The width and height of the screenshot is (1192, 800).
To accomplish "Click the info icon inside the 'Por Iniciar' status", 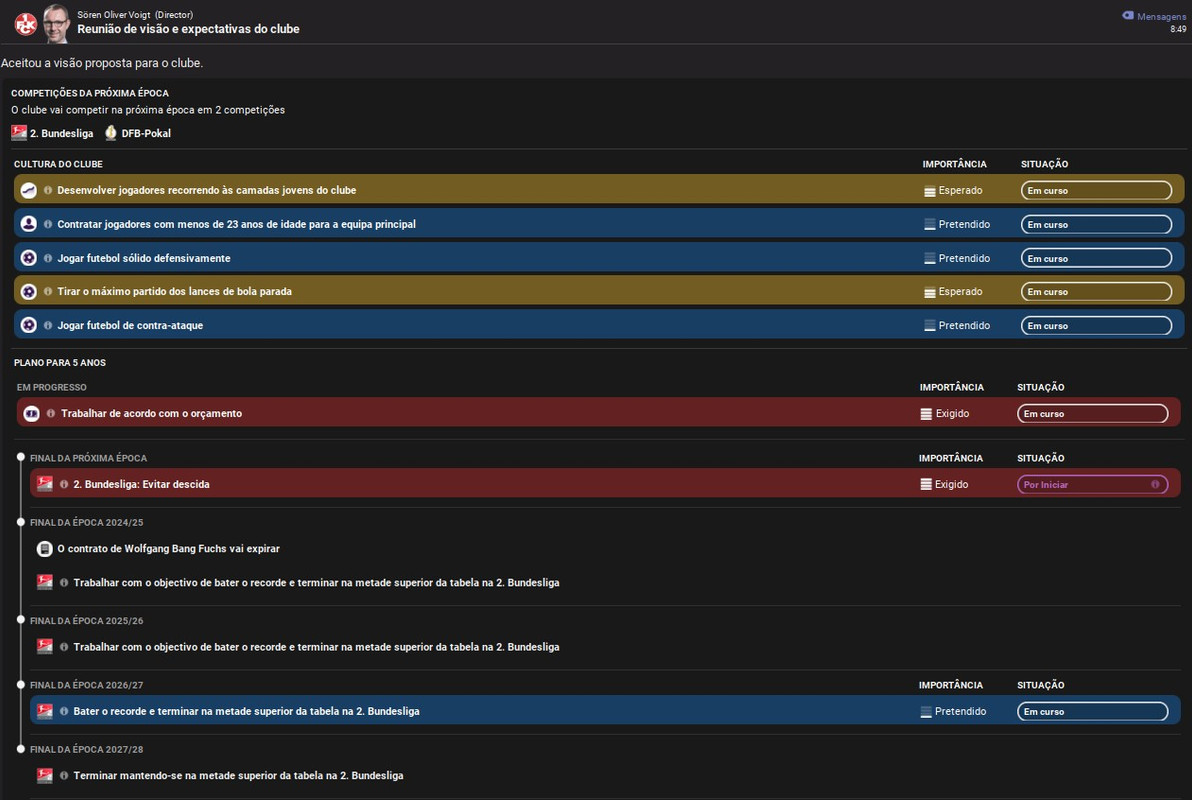I will (1155, 484).
